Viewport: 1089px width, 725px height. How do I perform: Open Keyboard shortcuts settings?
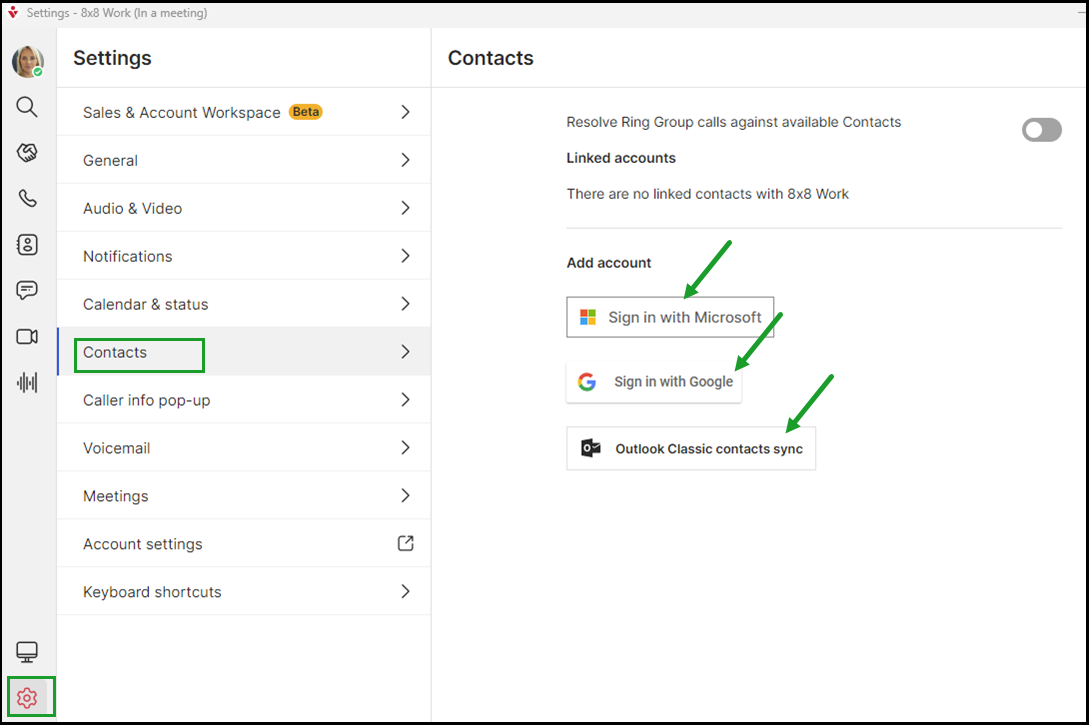(x=244, y=591)
